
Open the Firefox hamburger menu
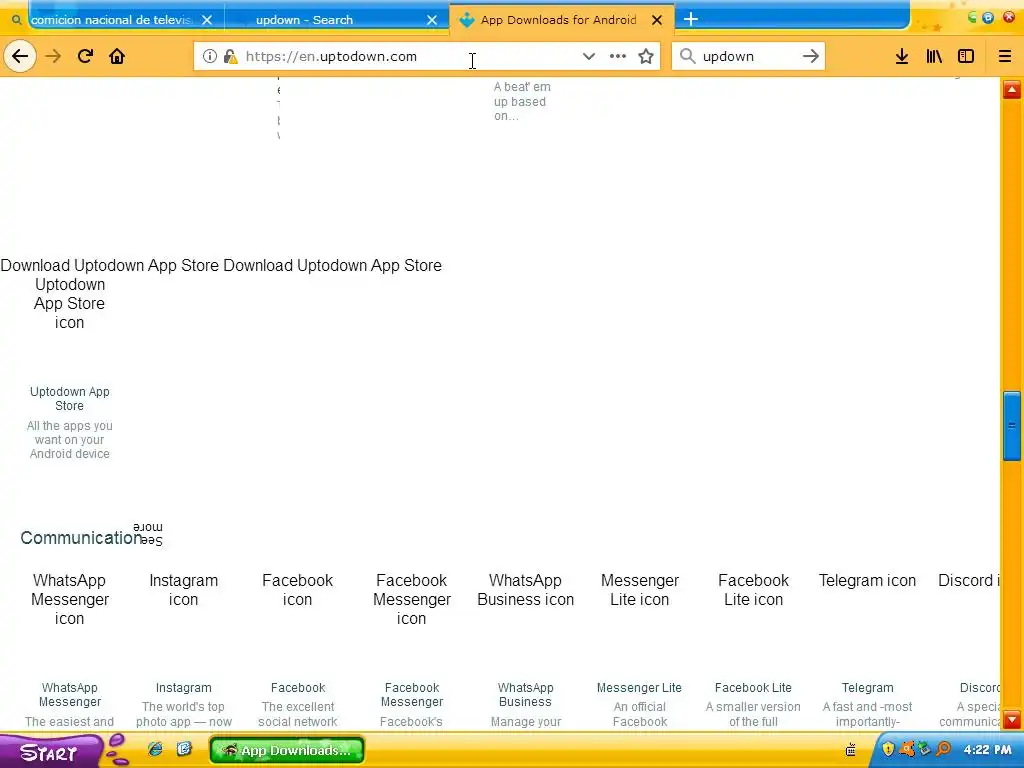point(1005,56)
